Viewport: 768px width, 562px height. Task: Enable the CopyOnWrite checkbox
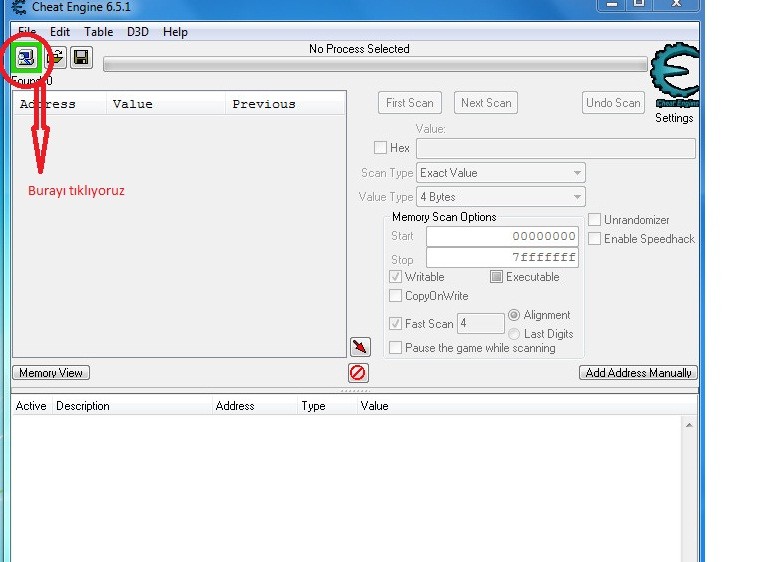click(x=395, y=296)
